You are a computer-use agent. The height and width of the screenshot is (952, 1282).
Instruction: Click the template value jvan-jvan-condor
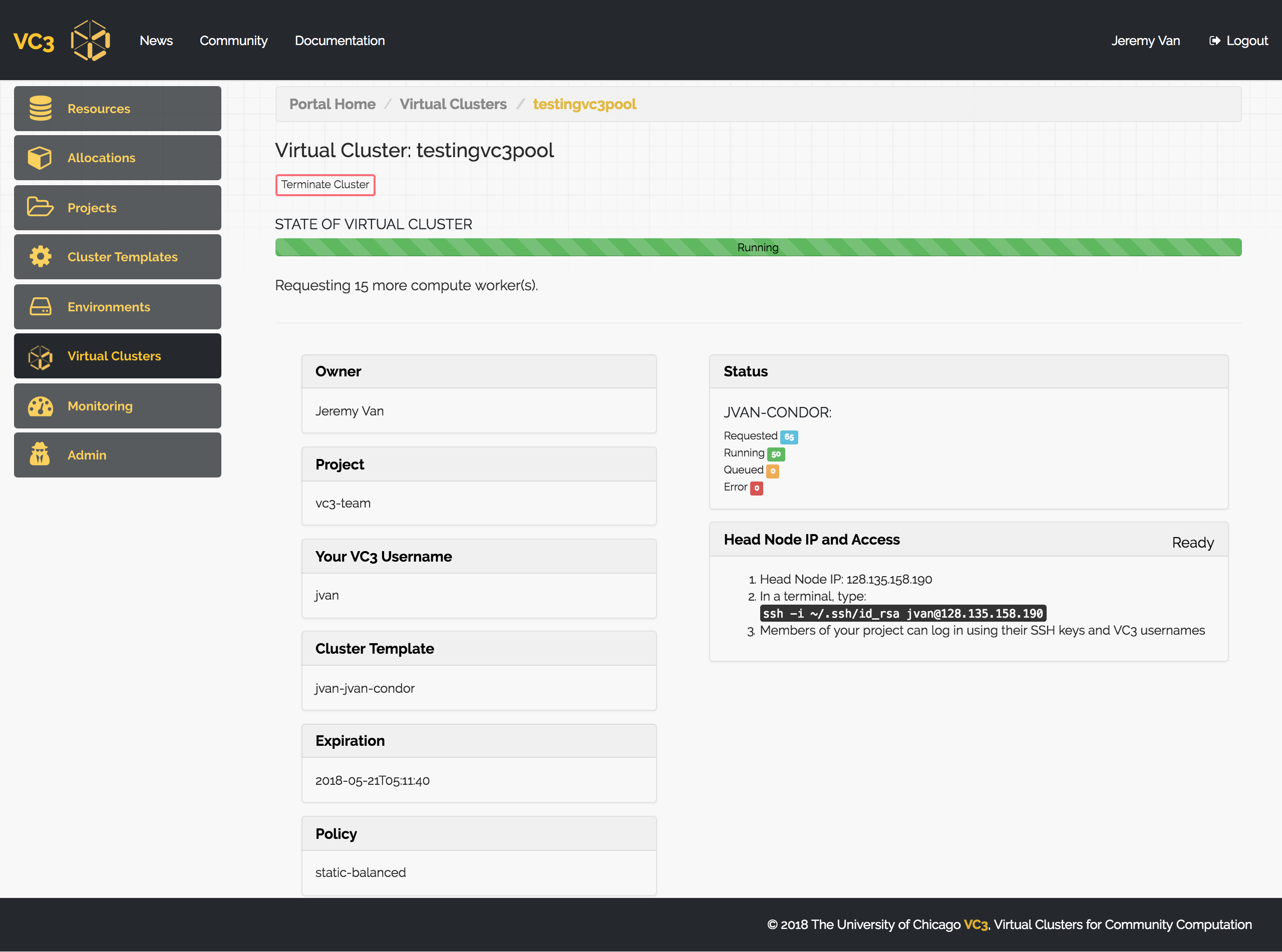click(x=364, y=688)
